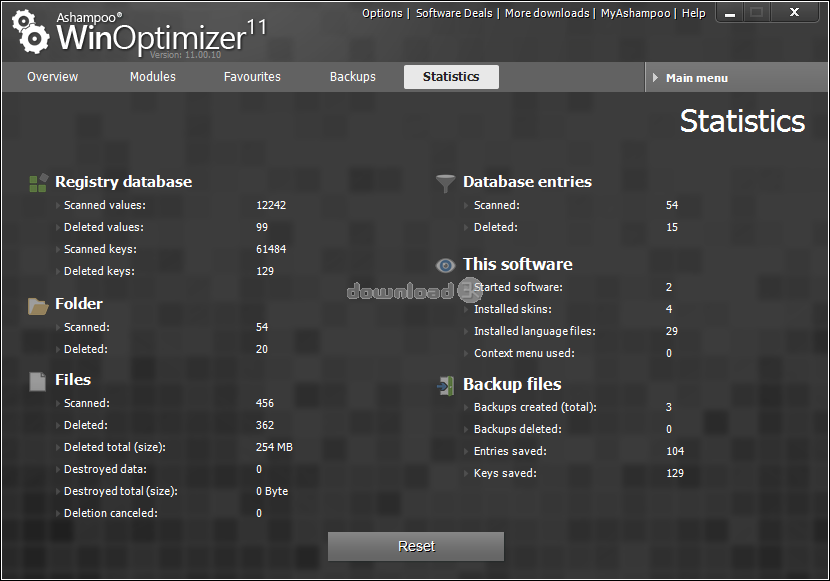Click the value 61484
830x581 pixels.
point(271,249)
